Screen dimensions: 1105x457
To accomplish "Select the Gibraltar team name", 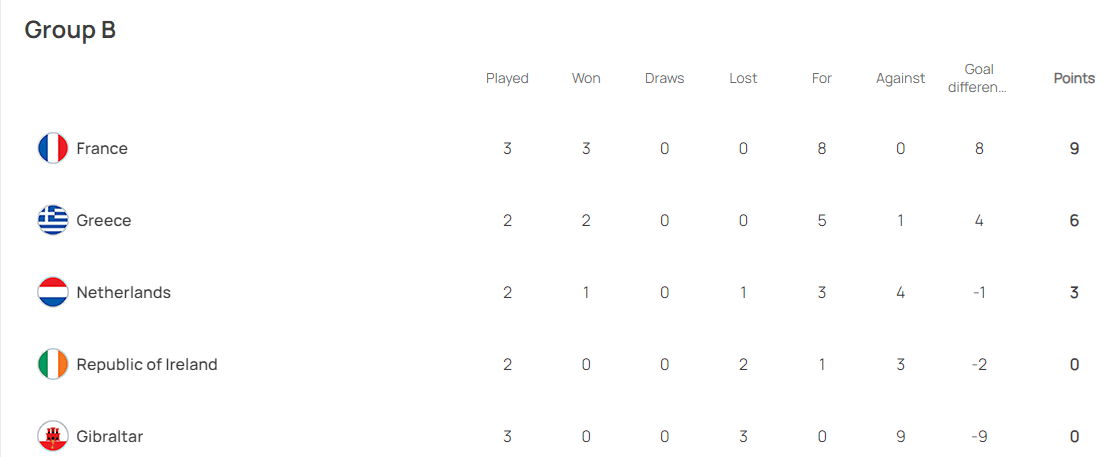I will click(x=110, y=436).
